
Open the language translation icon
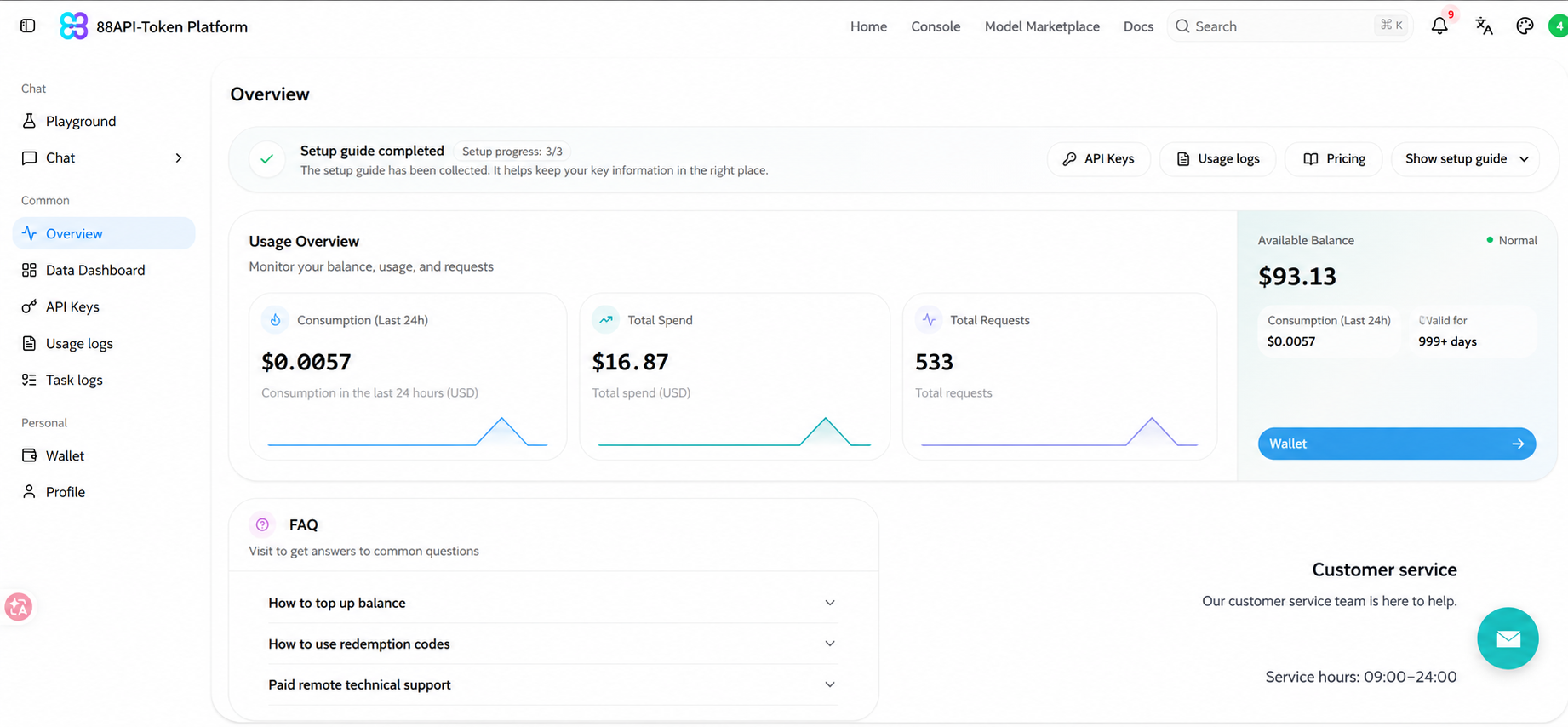(x=1484, y=26)
